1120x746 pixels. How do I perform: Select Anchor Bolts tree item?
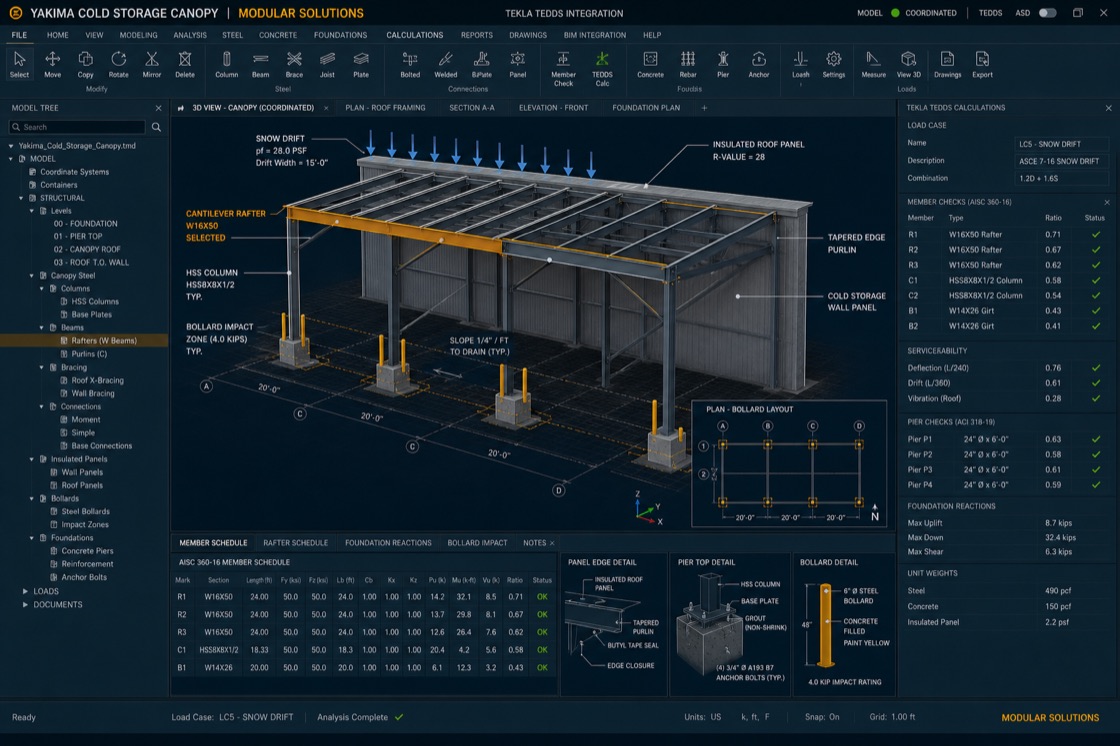click(x=84, y=577)
